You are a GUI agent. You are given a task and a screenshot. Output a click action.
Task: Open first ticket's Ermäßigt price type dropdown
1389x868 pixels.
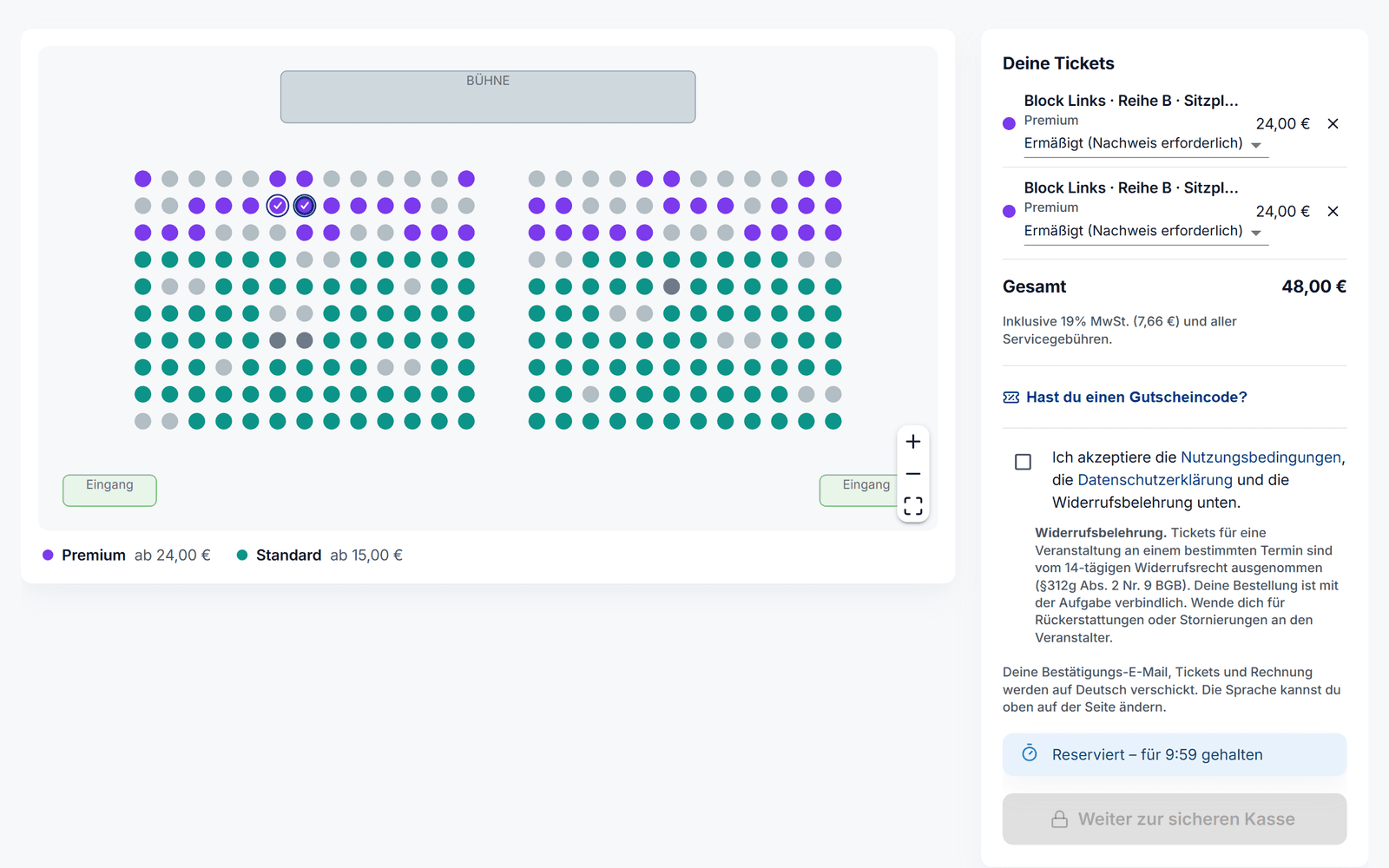point(1146,144)
